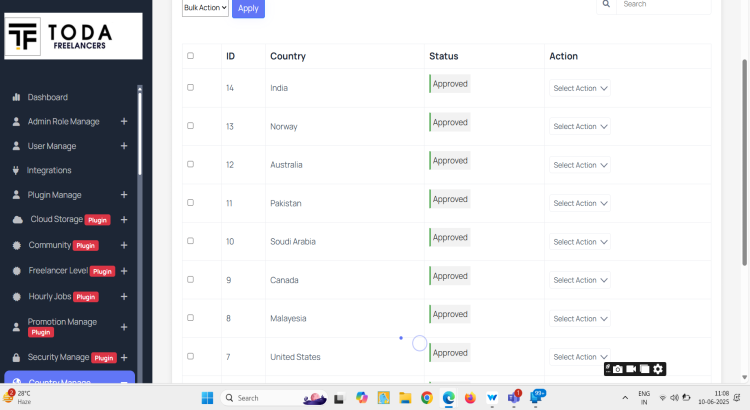This screenshot has width=750, height=410.
Task: Expand the Admin Role Manage plus
Action: [x=124, y=121]
